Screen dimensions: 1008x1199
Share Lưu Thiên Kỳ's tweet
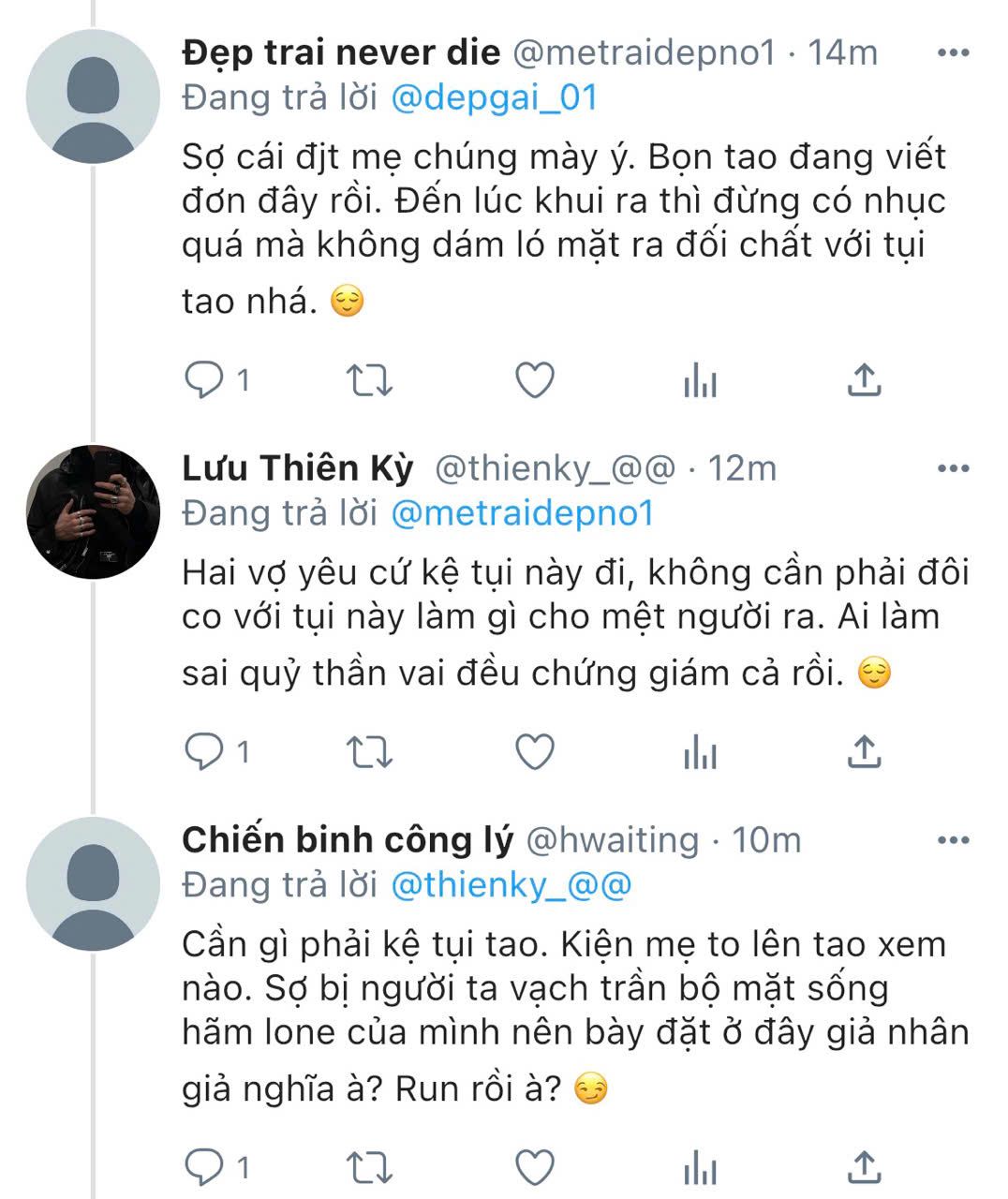point(864,751)
